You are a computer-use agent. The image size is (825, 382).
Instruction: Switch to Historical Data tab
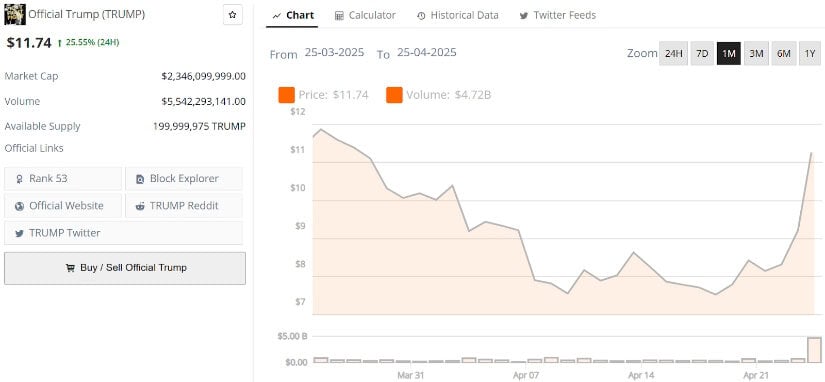pyautogui.click(x=457, y=15)
